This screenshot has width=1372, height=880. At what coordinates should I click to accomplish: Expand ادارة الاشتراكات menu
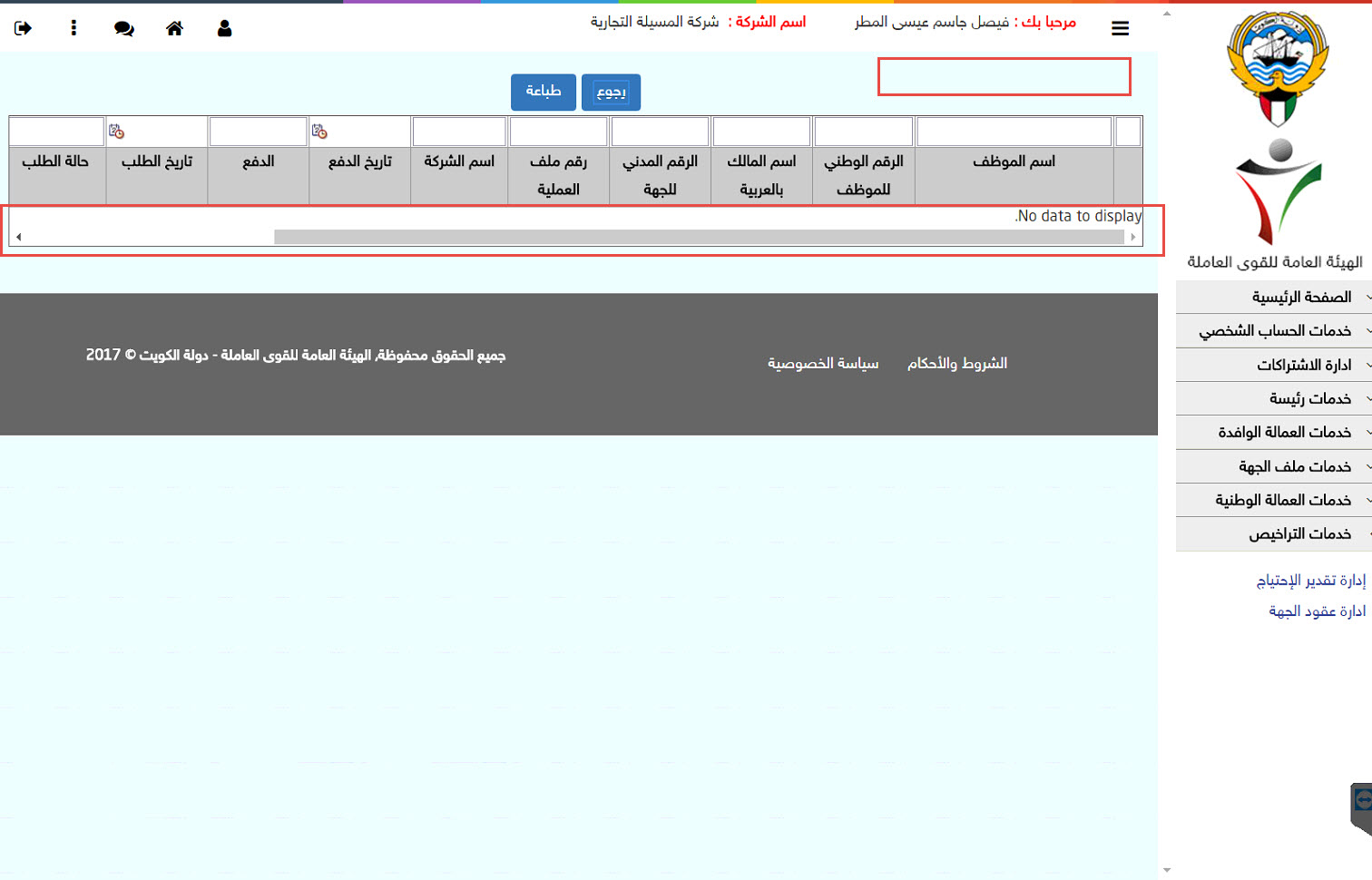coord(1274,365)
